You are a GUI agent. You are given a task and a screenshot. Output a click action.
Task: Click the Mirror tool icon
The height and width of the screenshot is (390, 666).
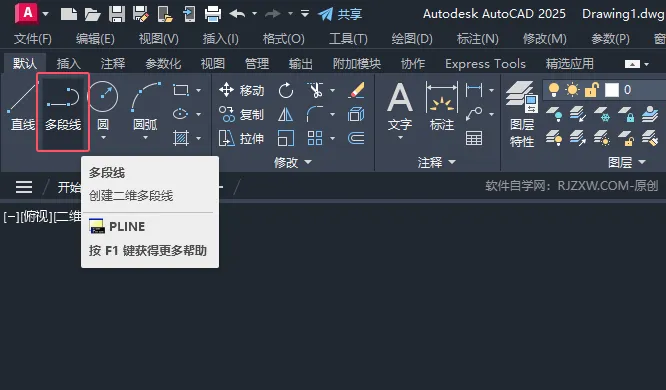tap(285, 114)
